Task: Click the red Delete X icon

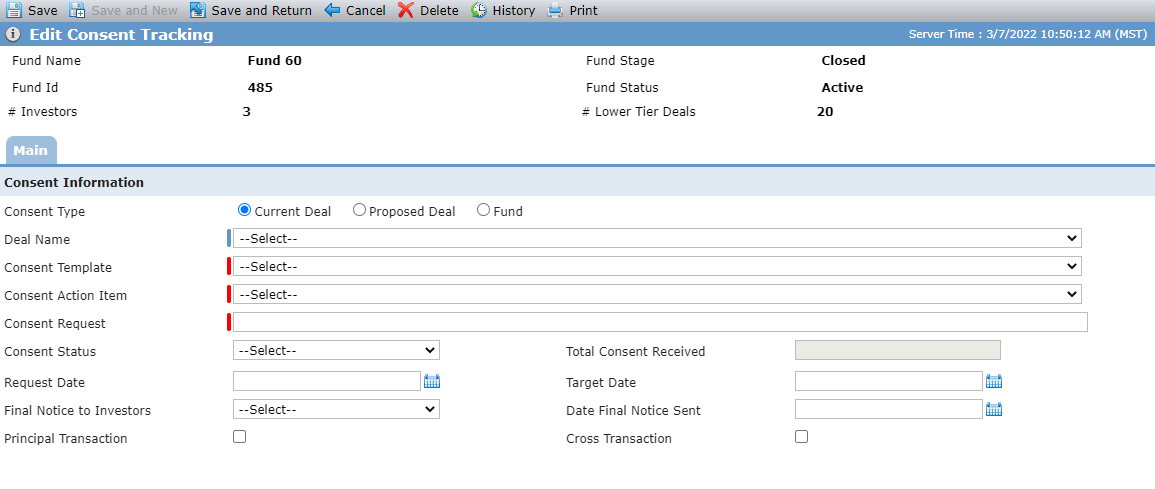Action: coord(406,10)
